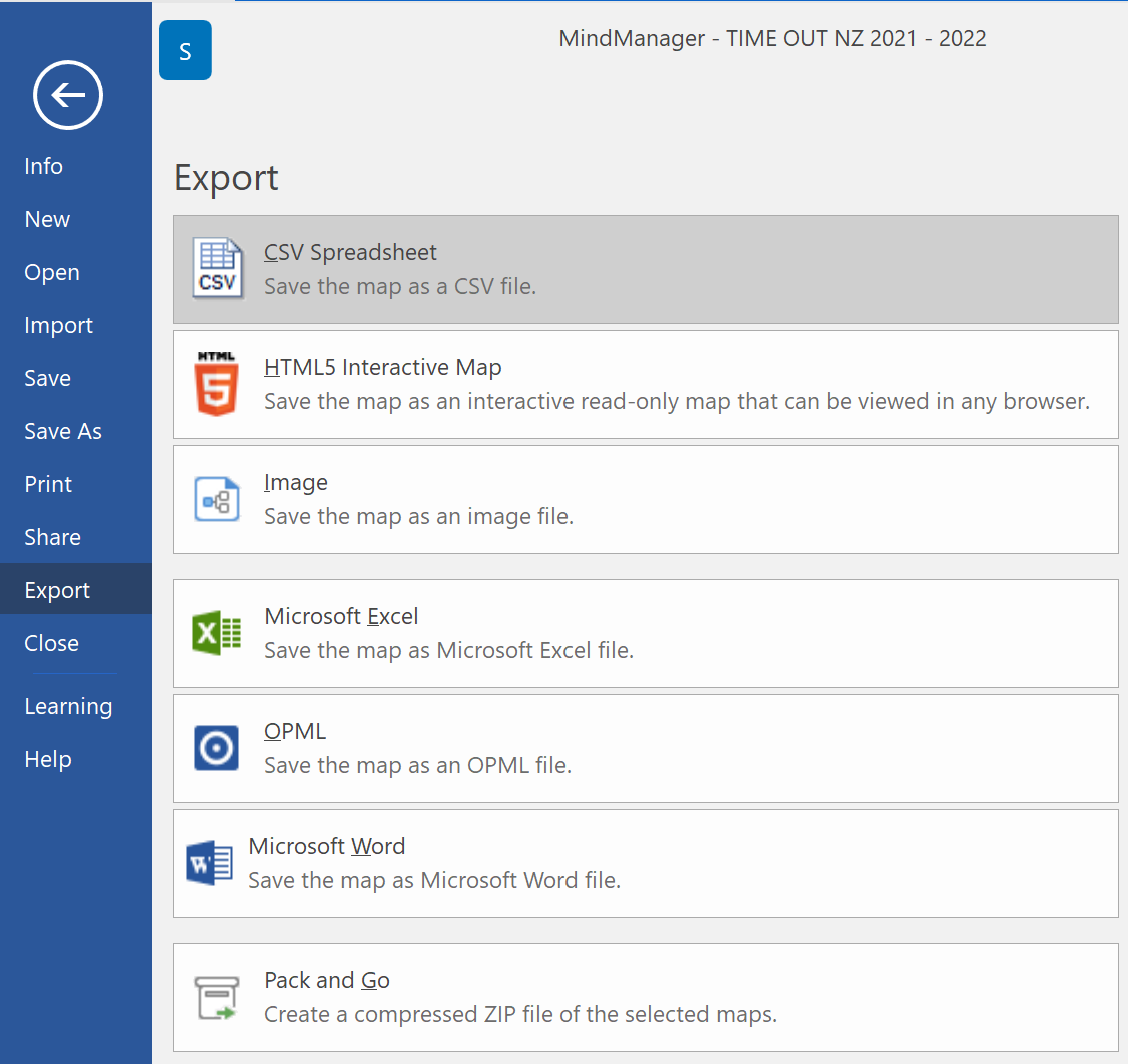Select the Pack and Go option
Screen dimensions: 1128x1064
click(x=645, y=997)
